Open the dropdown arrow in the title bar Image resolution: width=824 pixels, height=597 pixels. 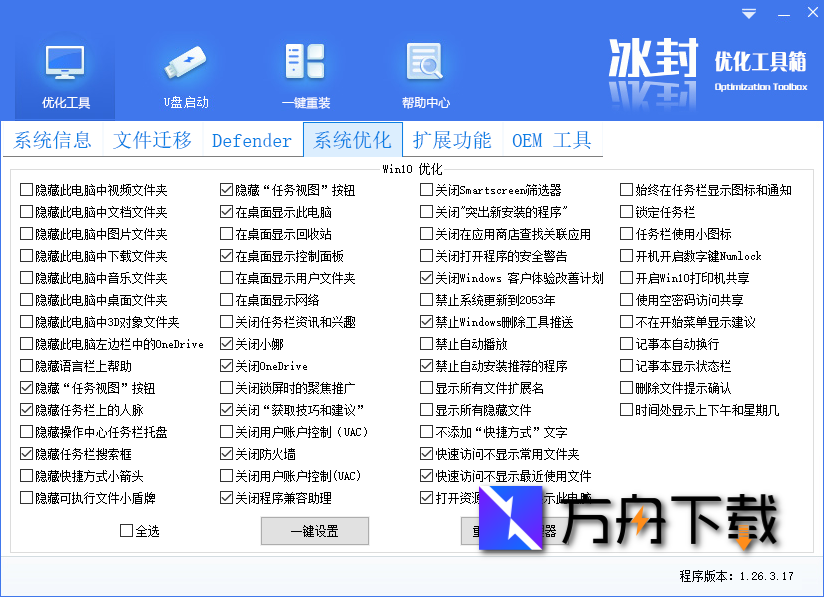tap(747, 13)
